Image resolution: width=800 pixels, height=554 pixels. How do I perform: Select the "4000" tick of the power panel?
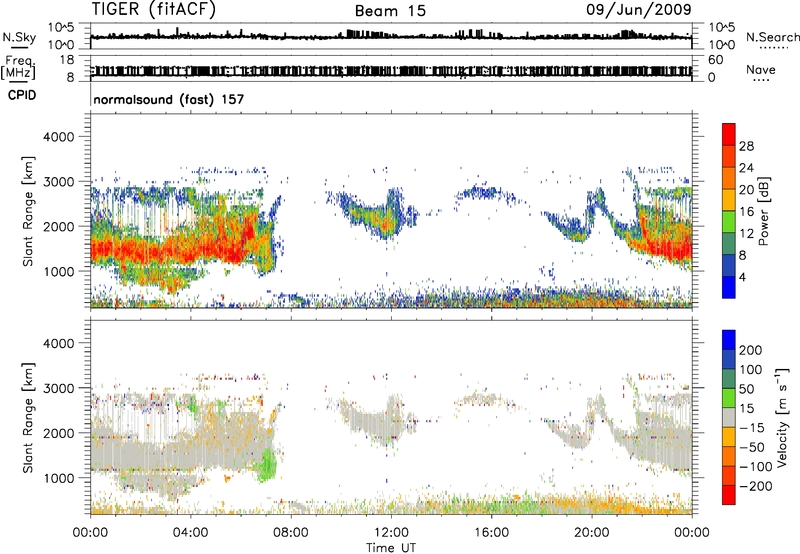pos(58,137)
